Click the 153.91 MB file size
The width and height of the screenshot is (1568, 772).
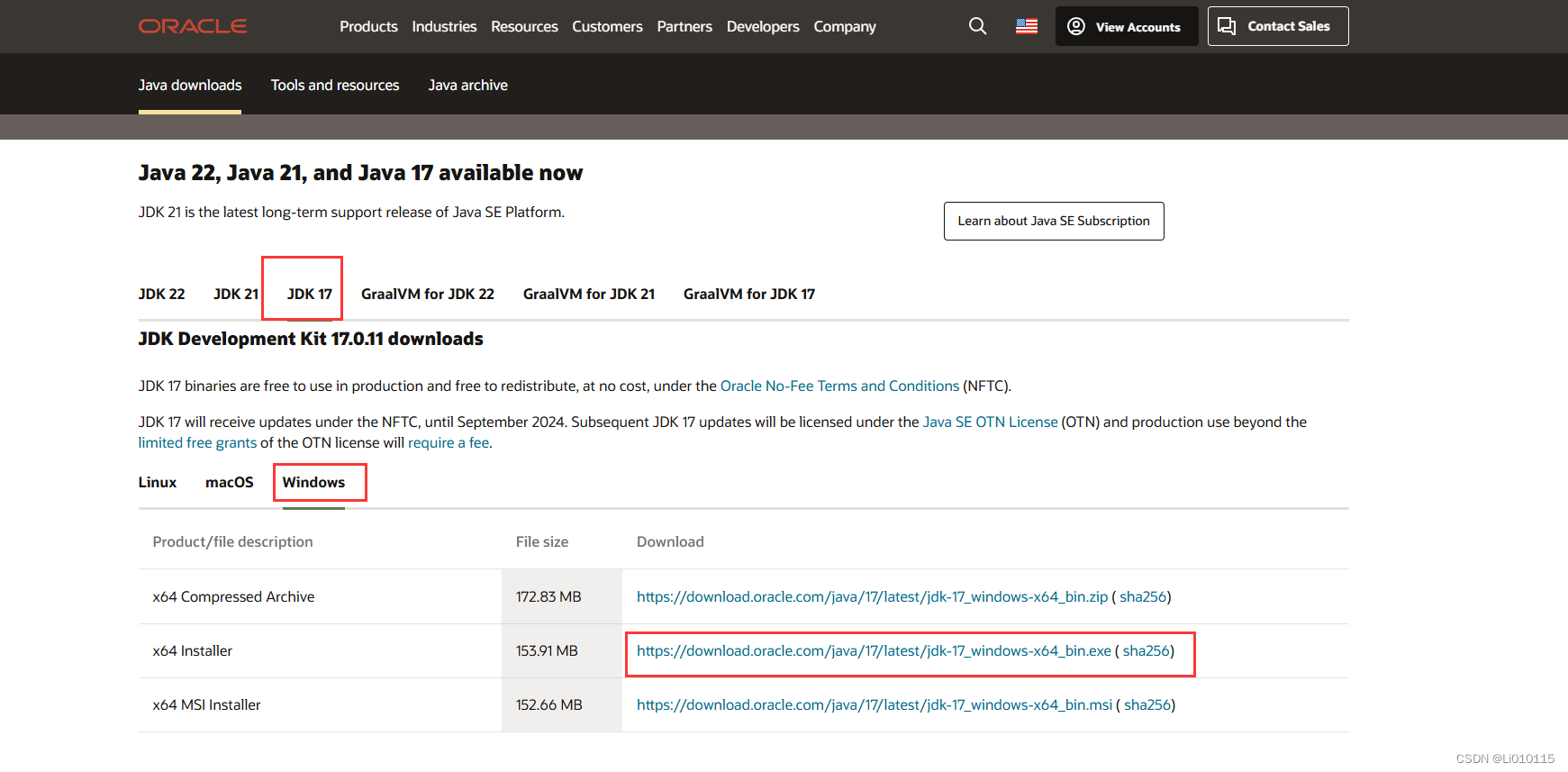coord(547,650)
